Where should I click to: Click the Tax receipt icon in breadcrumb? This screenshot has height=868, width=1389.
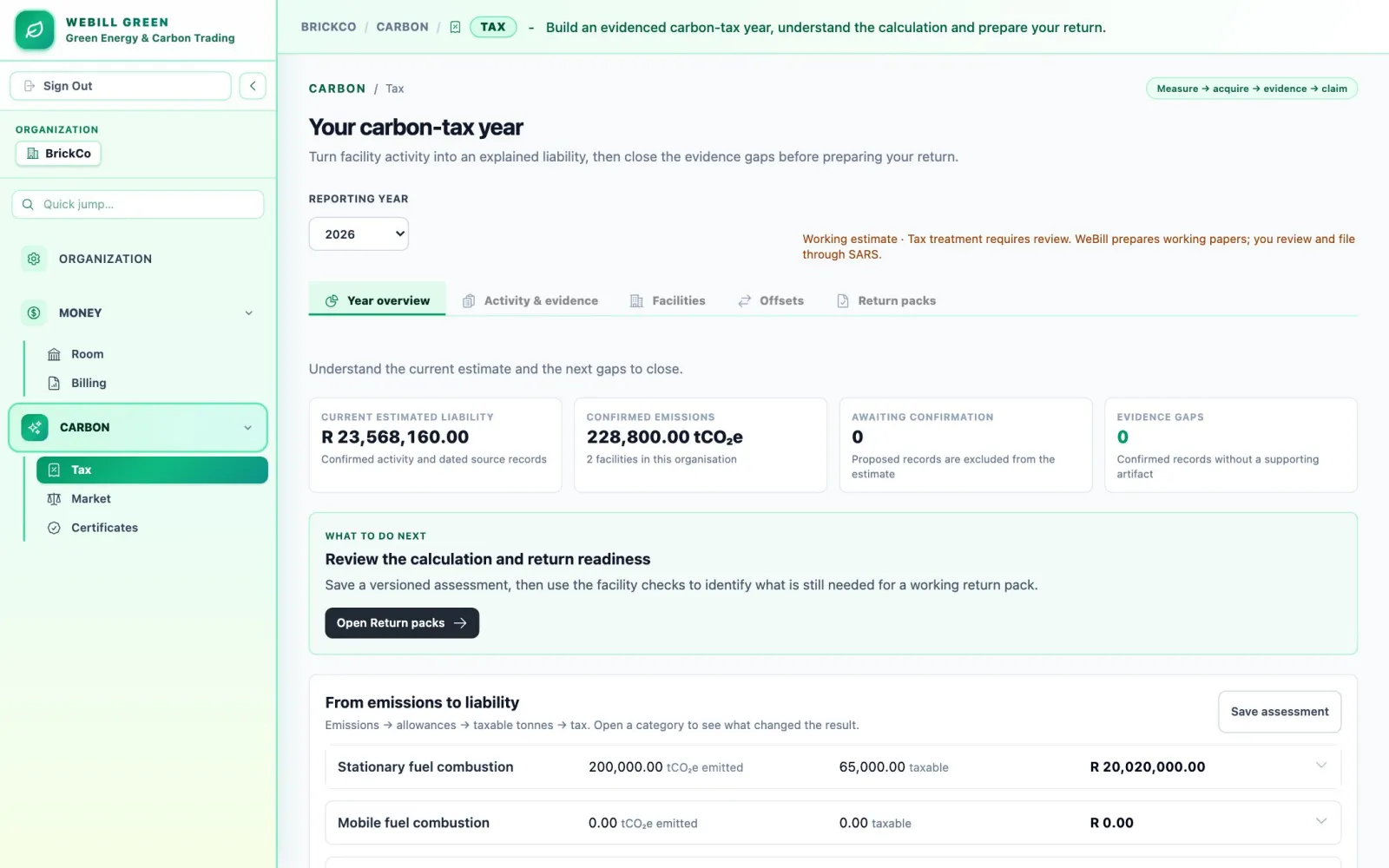pos(455,27)
